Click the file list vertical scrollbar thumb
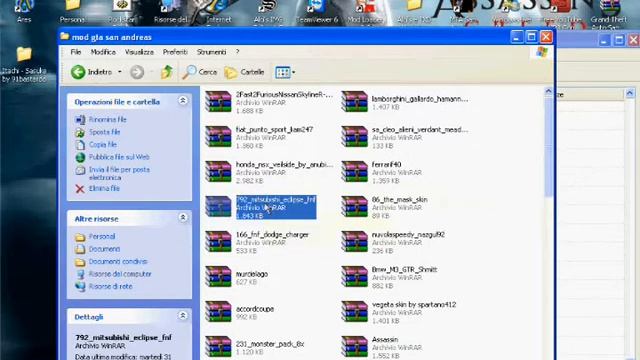 (549, 146)
